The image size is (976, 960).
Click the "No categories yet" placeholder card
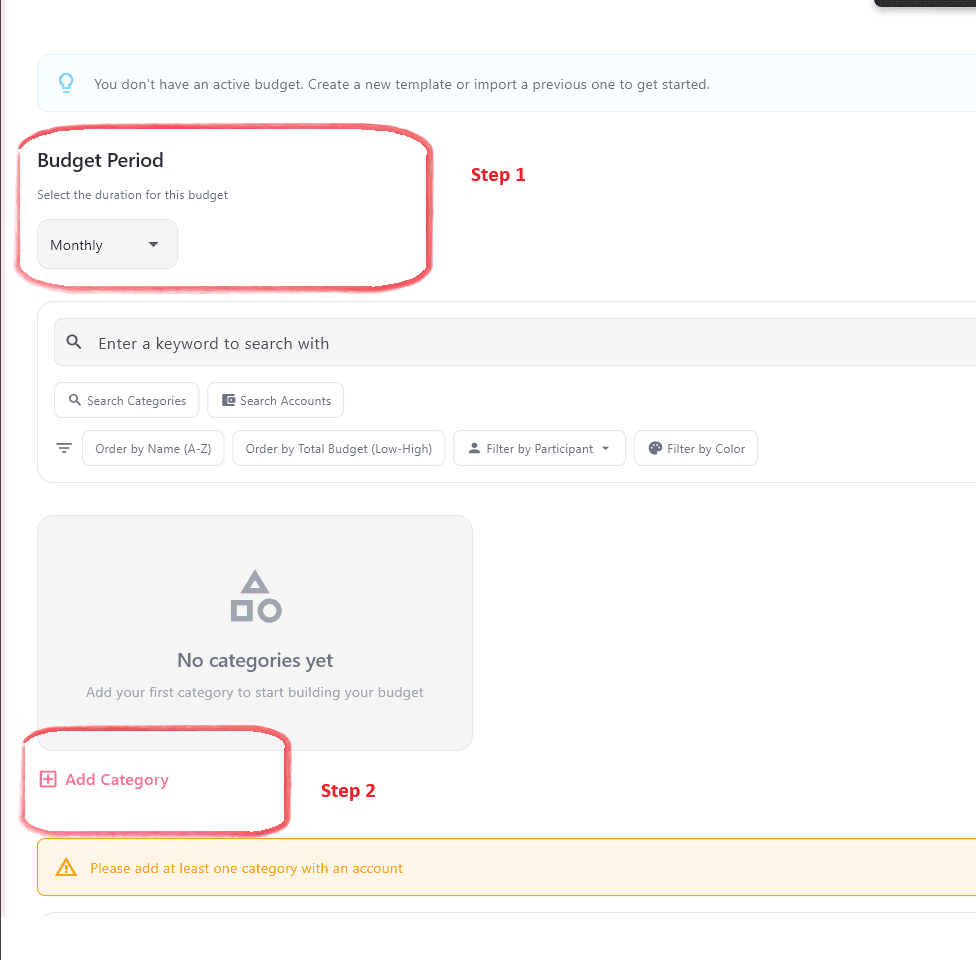click(255, 660)
